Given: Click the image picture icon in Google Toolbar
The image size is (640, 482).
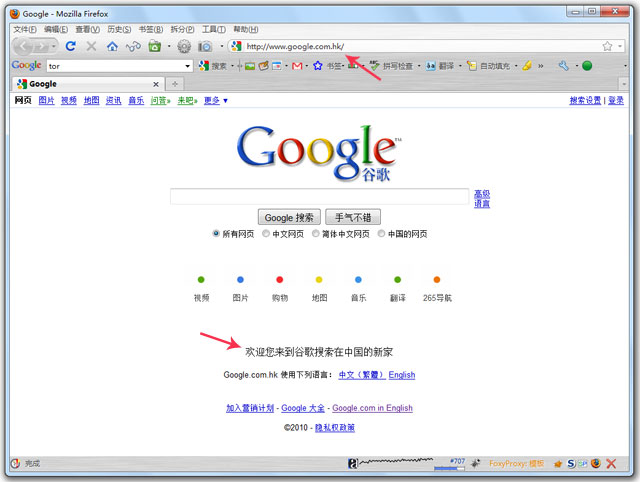Looking at the screenshot, I should pyautogui.click(x=250, y=66).
